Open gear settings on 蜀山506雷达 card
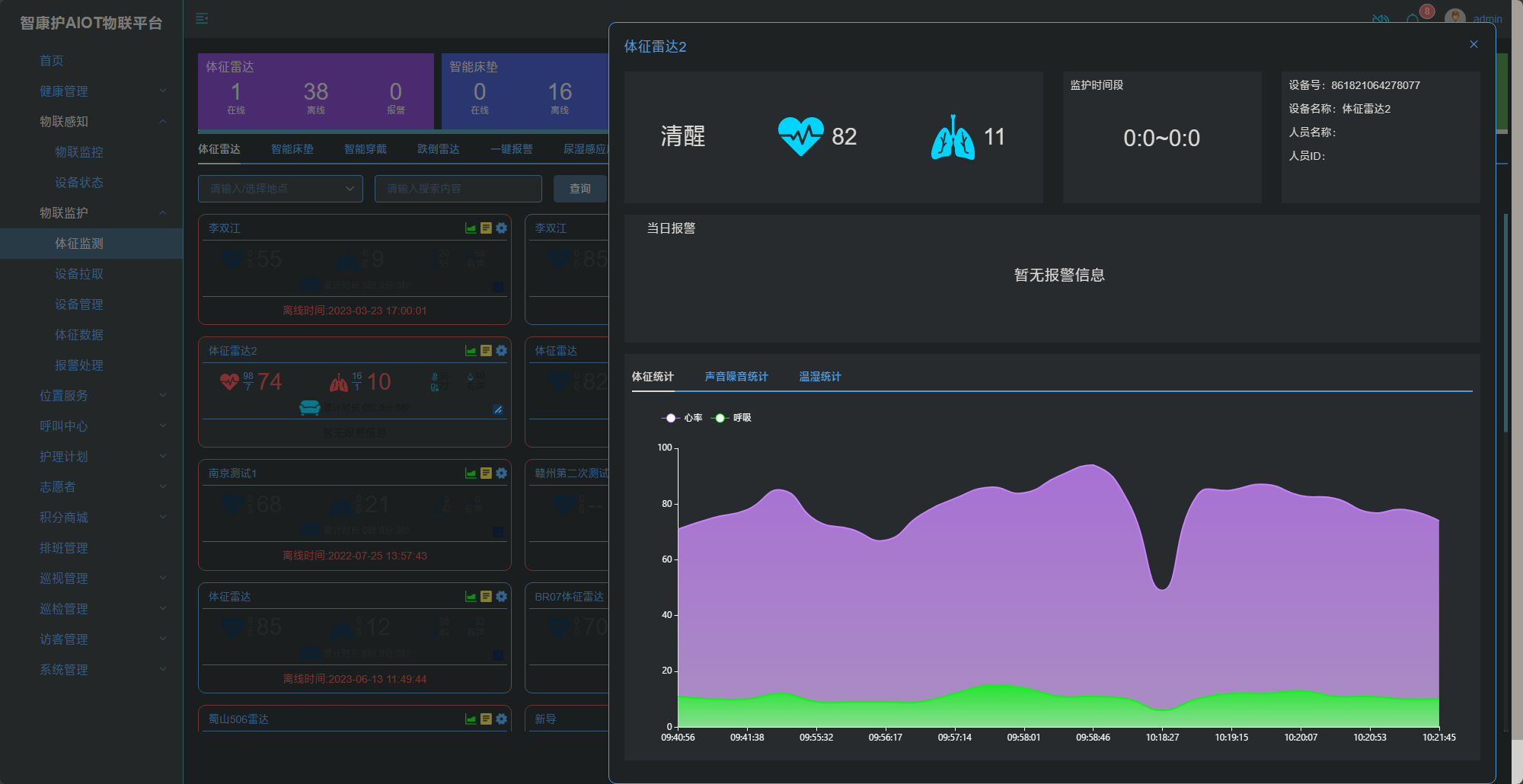This screenshot has width=1523, height=784. point(501,719)
